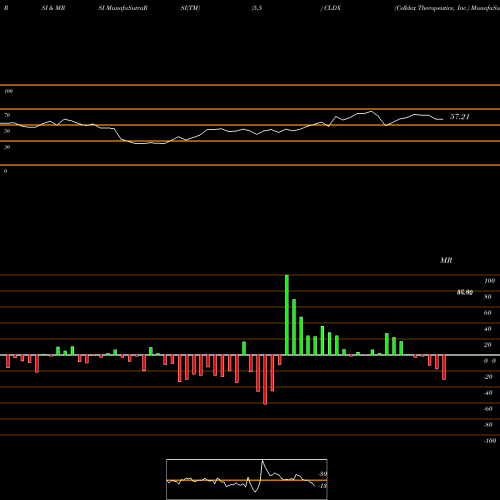
Task: Click the RSI axis label 100 at left
Action: coord(8,91)
